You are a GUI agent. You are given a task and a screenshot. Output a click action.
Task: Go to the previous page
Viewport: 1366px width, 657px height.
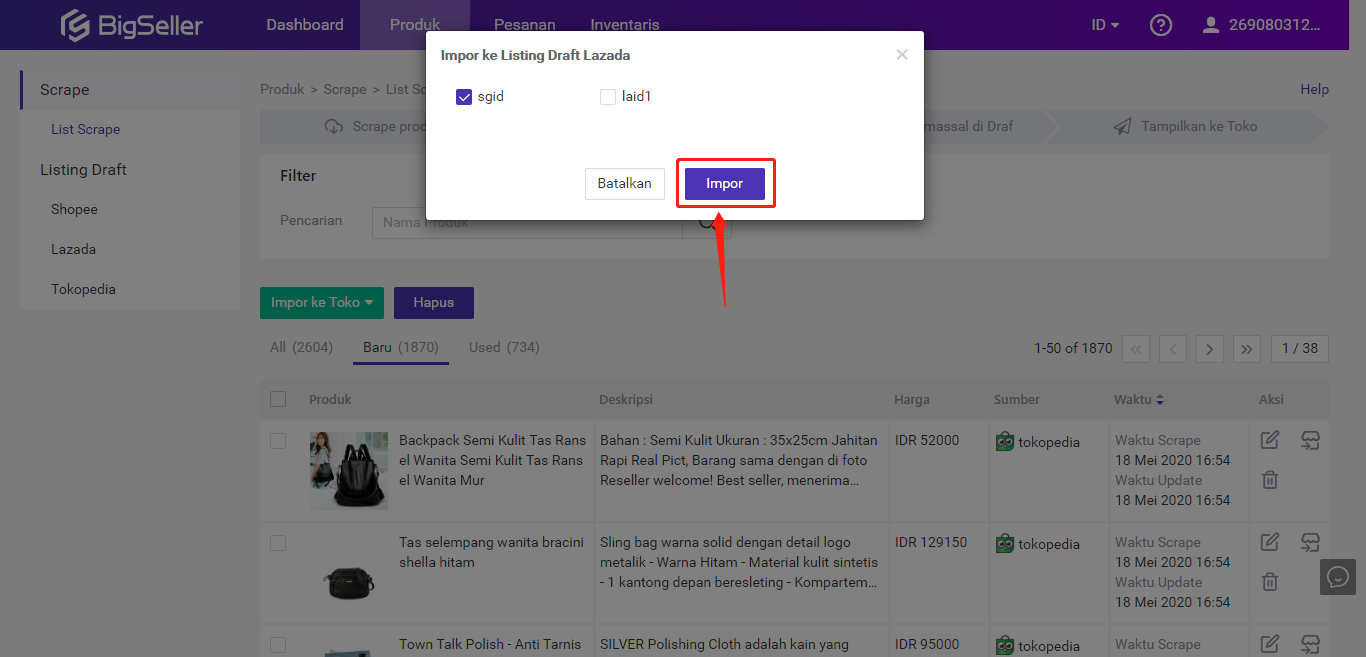[1173, 348]
